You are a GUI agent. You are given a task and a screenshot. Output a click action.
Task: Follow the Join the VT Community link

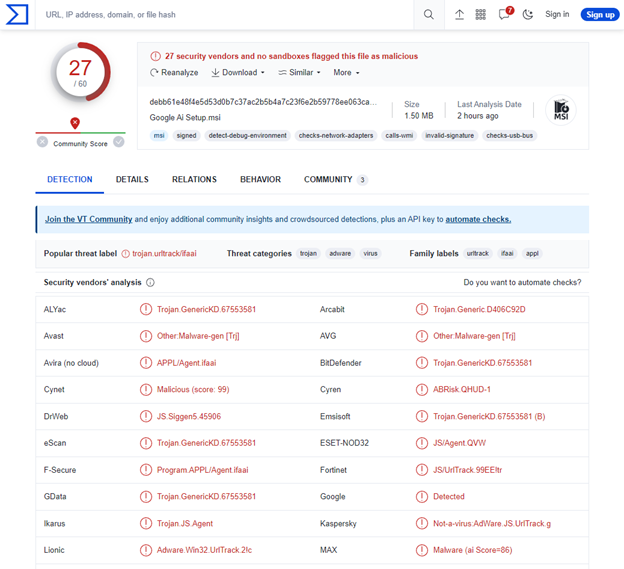pyautogui.click(x=88, y=219)
